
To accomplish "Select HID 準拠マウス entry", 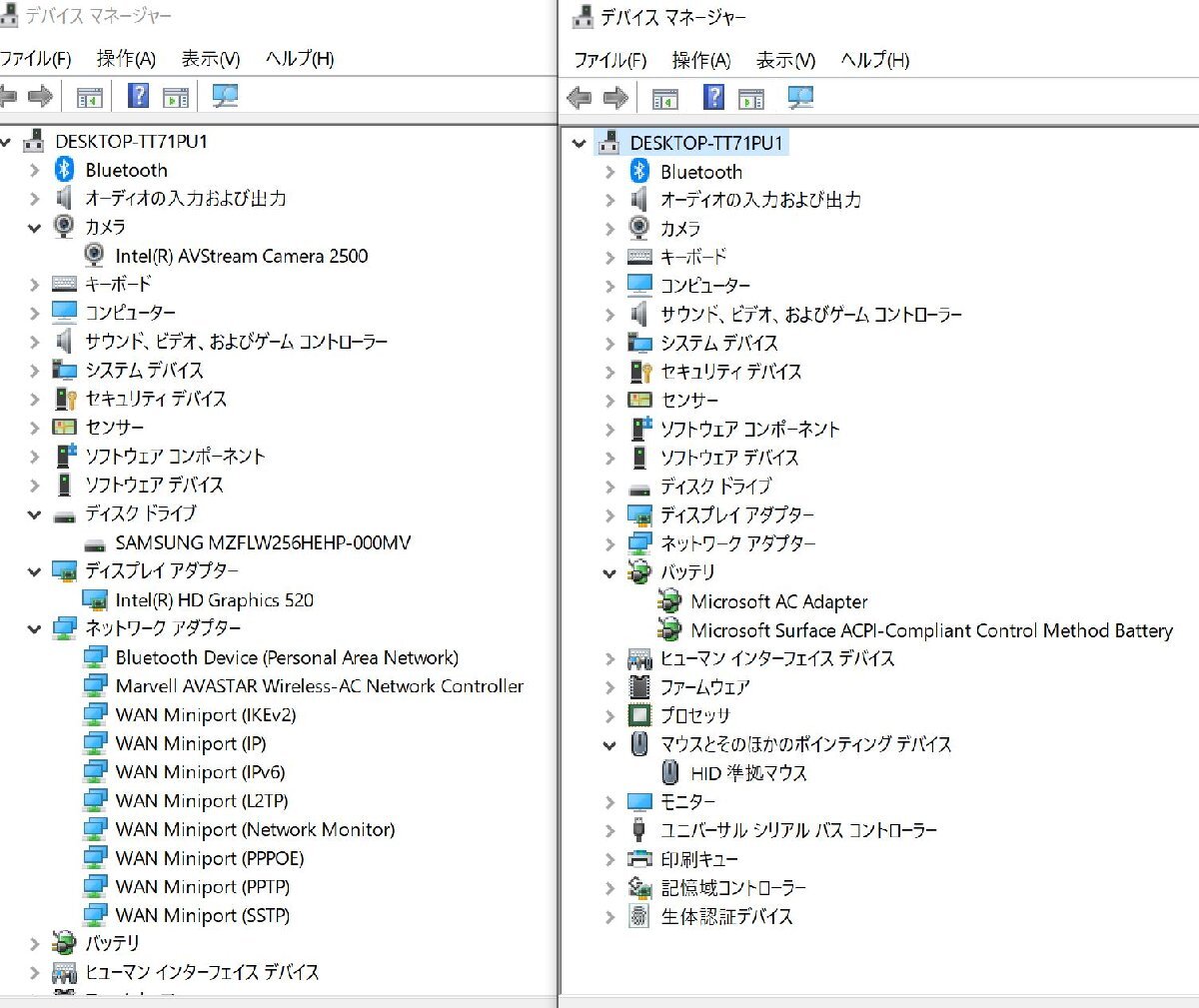I will click(749, 773).
